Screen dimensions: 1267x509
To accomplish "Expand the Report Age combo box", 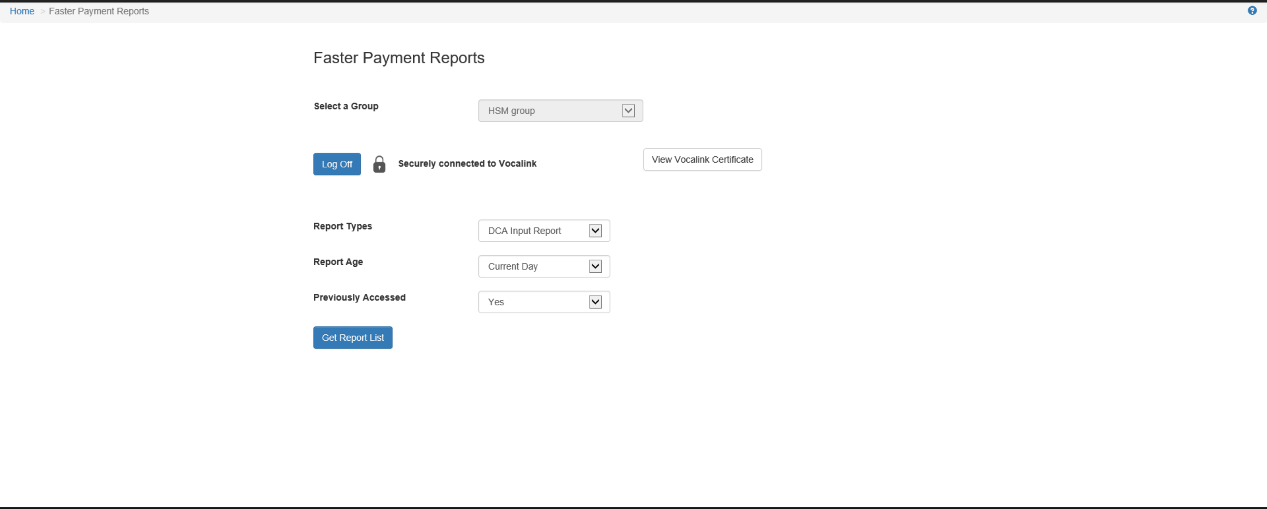I will pyautogui.click(x=534, y=267).
